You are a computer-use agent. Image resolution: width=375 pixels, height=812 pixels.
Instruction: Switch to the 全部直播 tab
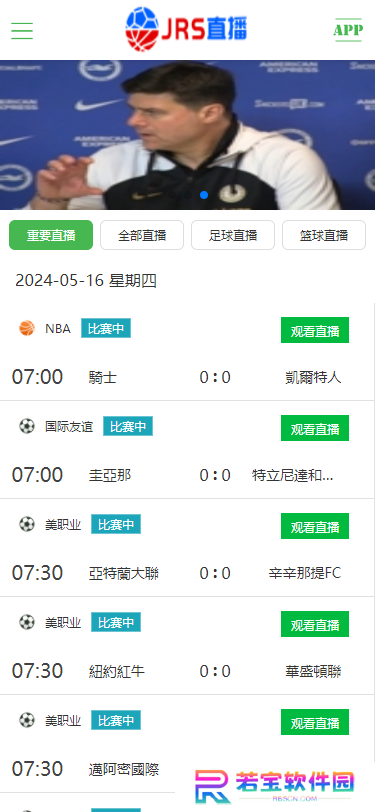tap(142, 235)
